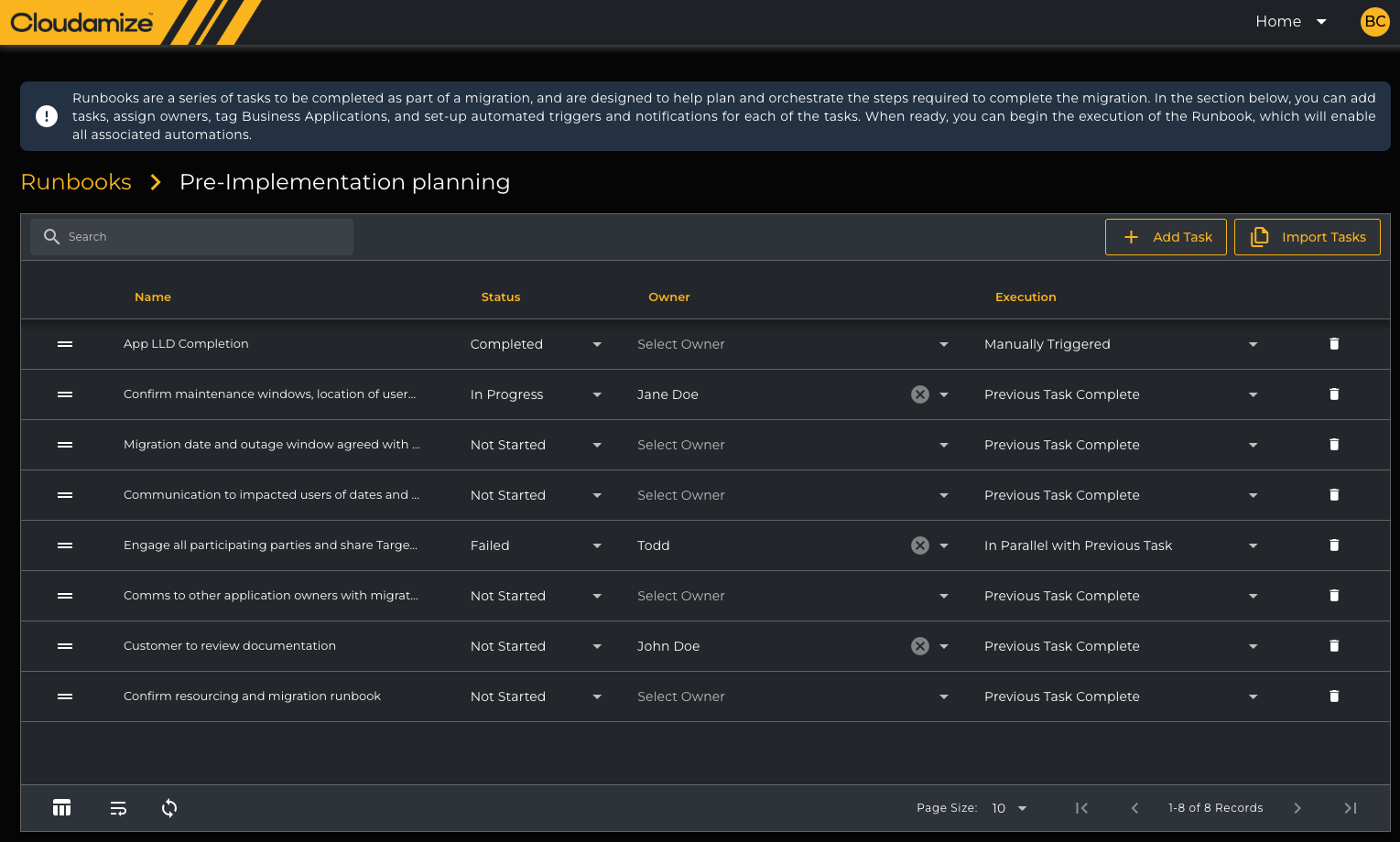
Task: Delete the Communication to impacted users task
Action: [x=1334, y=495]
